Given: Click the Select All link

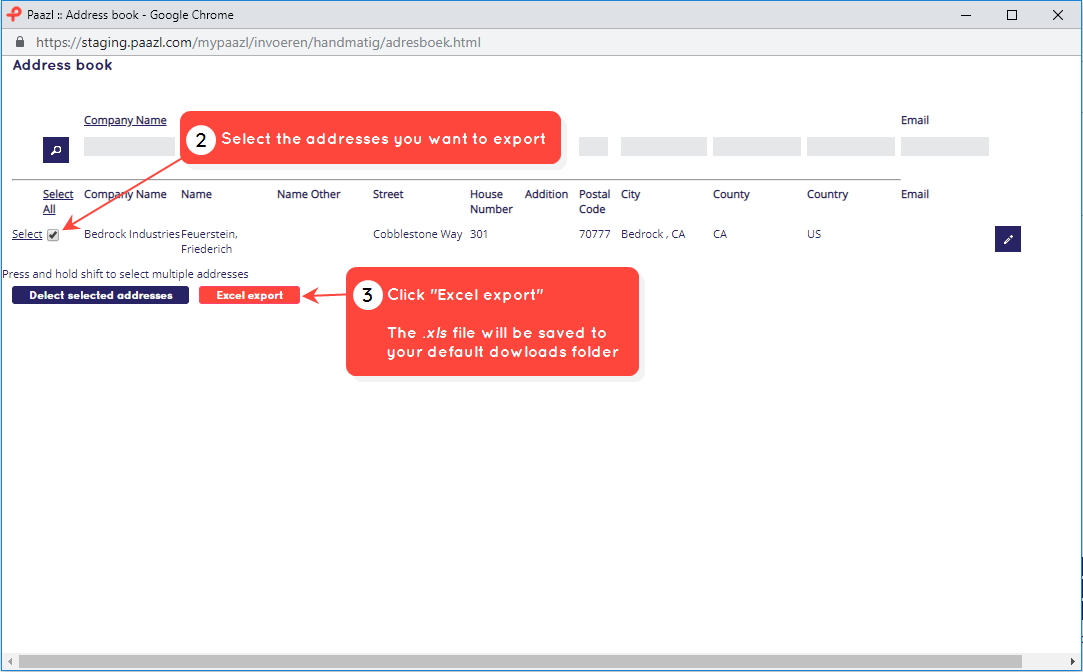Looking at the screenshot, I should [x=58, y=202].
